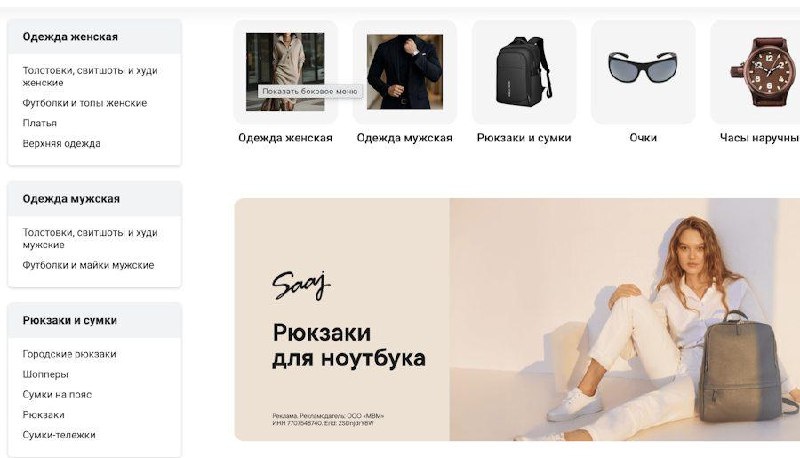
Task: Go to 'Верхняя одежда' subcategory
Action: click(61, 143)
